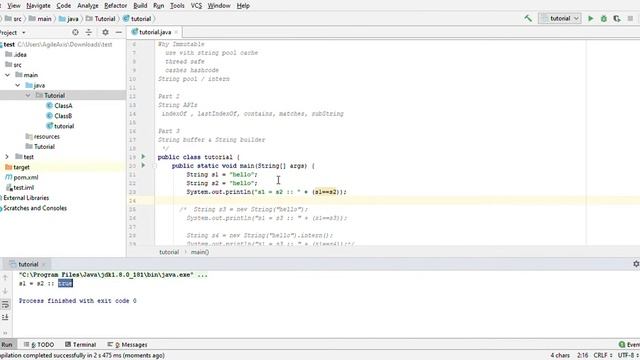
Task: Select the tutorial class in project tree
Action: [x=64, y=126]
